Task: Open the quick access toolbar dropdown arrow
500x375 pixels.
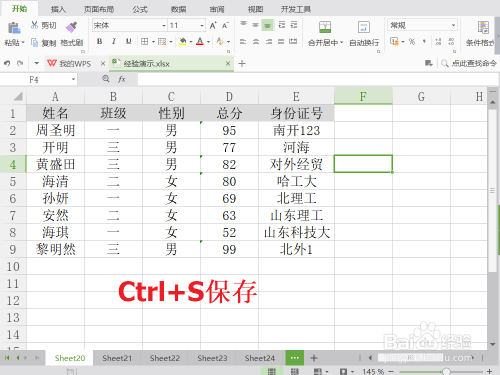Action: coord(37,63)
